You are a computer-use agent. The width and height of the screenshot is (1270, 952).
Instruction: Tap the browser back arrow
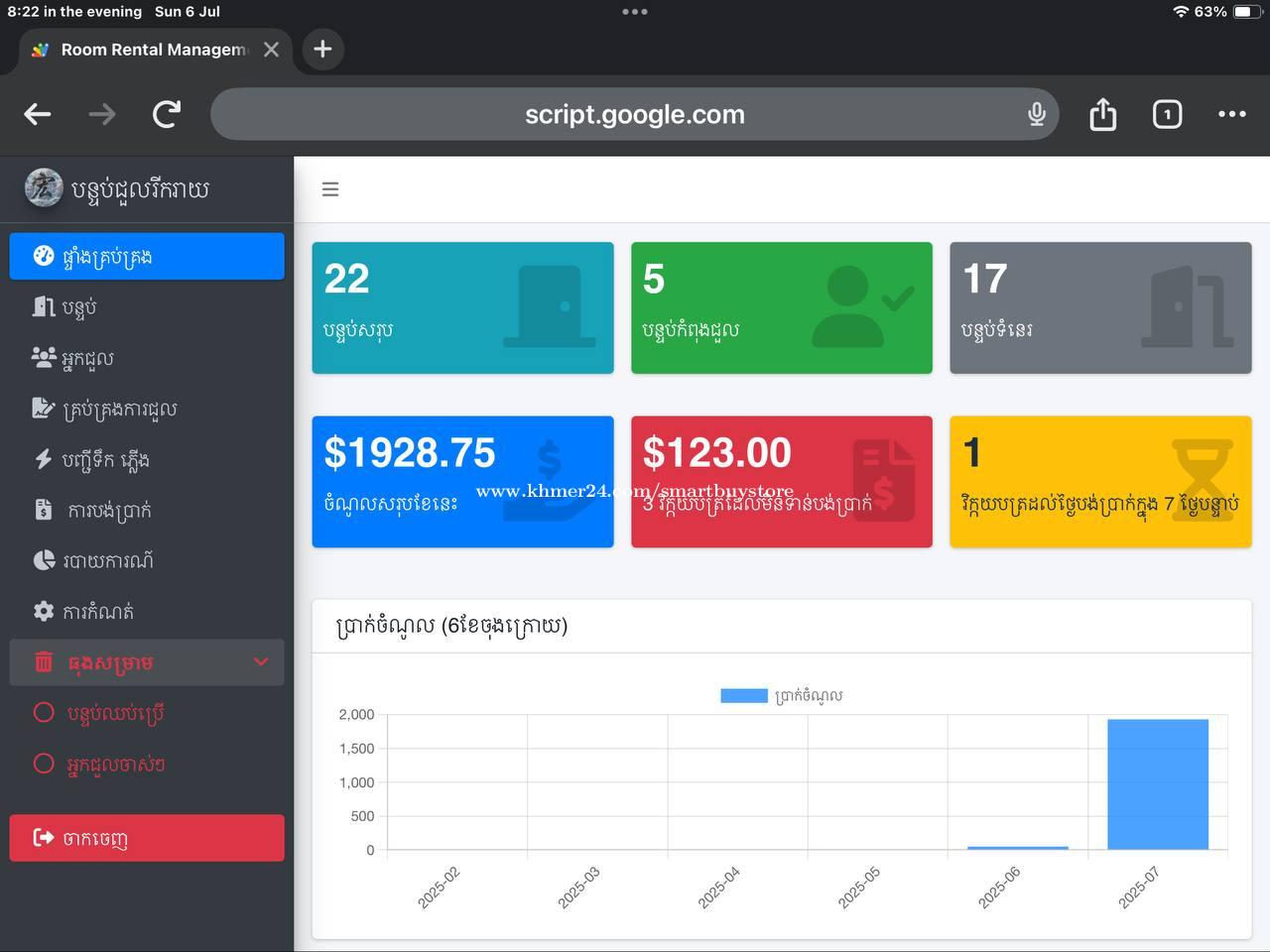[x=38, y=115]
